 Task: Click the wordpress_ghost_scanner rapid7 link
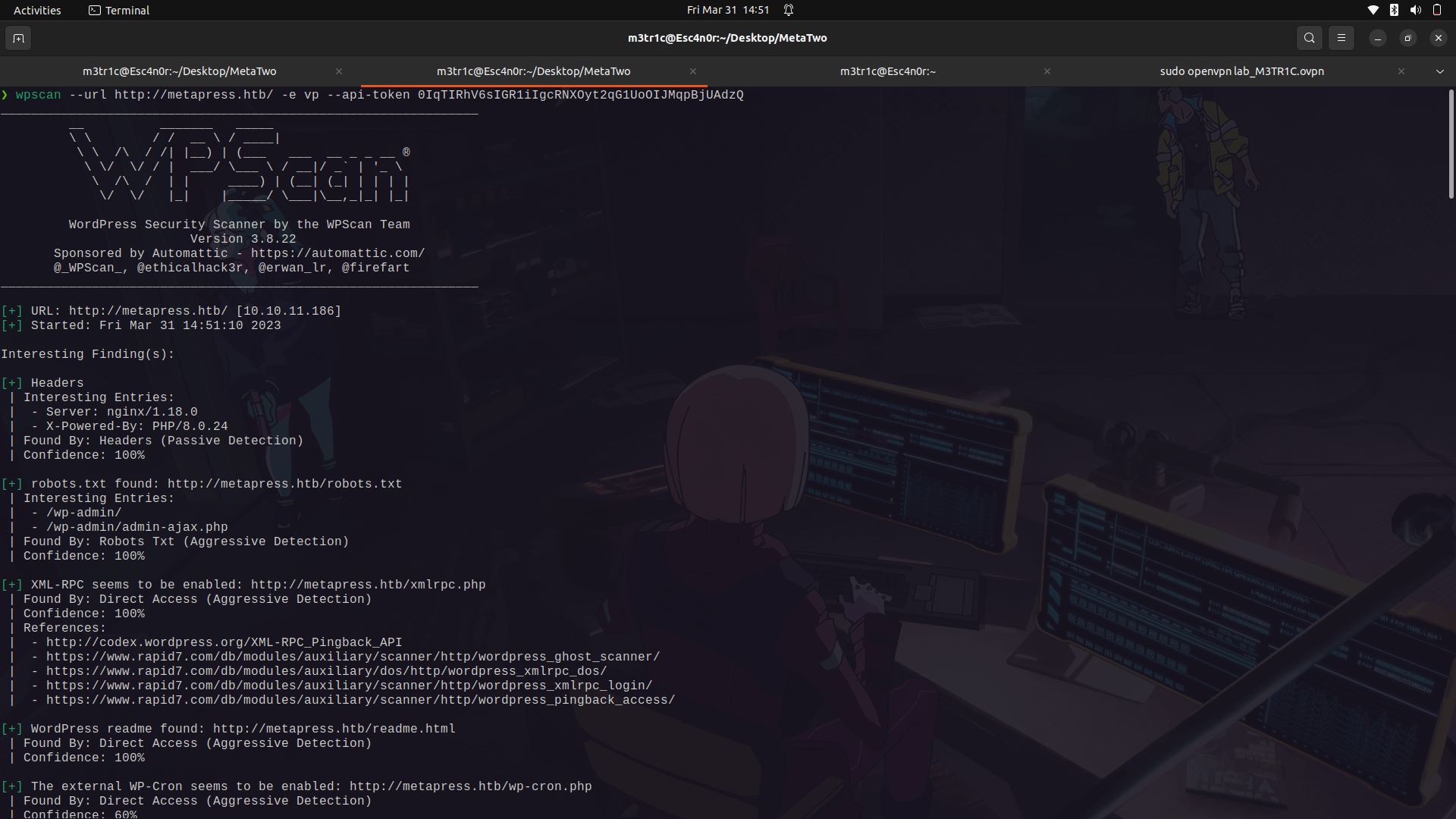pos(353,657)
